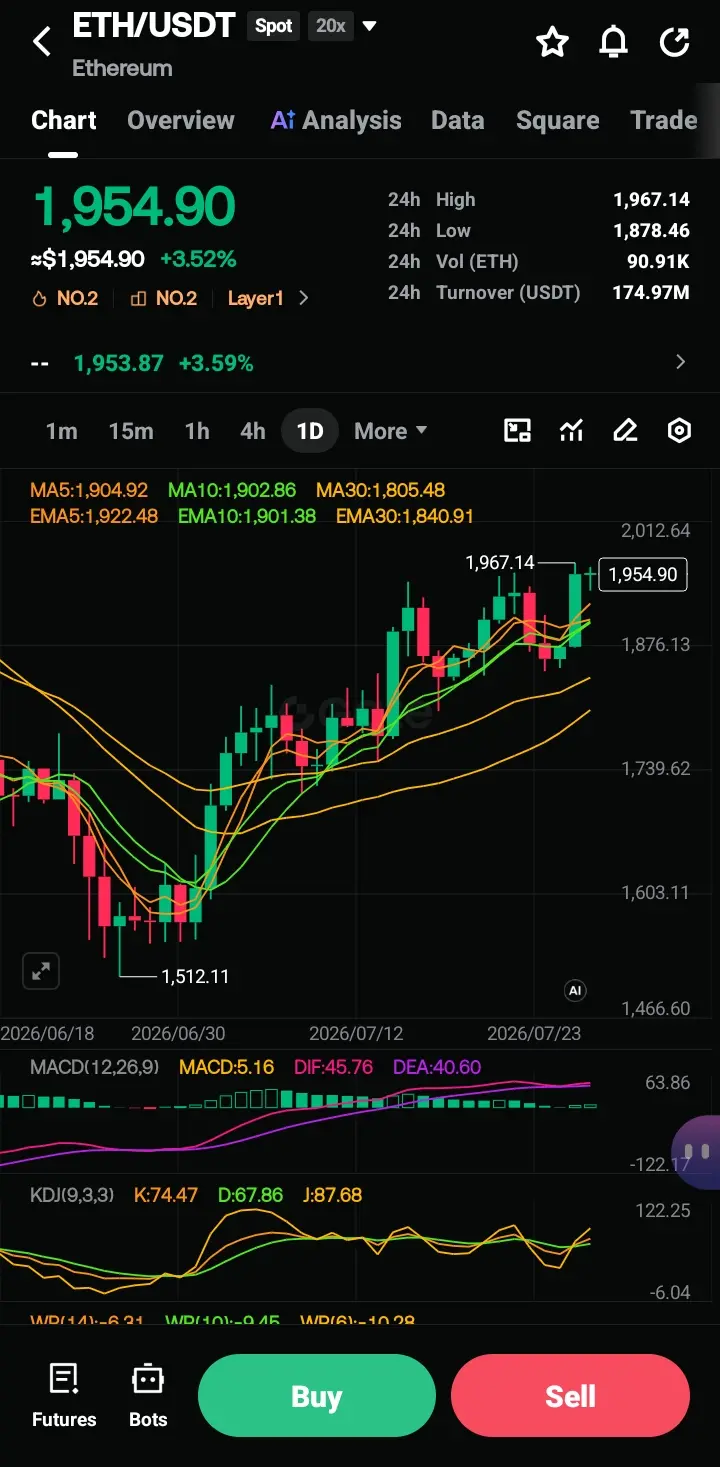This screenshot has width=720, height=1467.
Task: Expand chart to fullscreen
Action: tap(41, 971)
